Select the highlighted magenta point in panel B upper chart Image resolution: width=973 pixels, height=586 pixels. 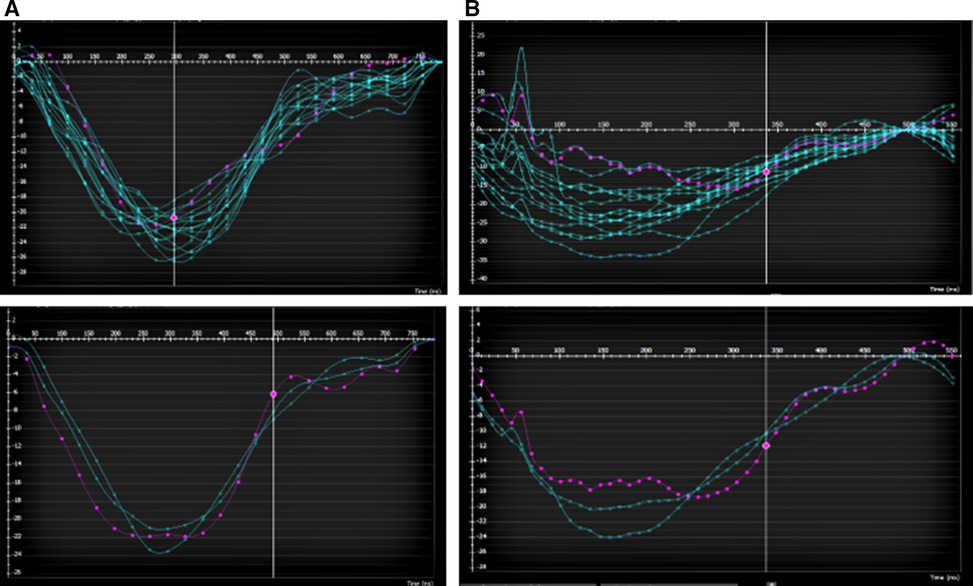tap(766, 172)
